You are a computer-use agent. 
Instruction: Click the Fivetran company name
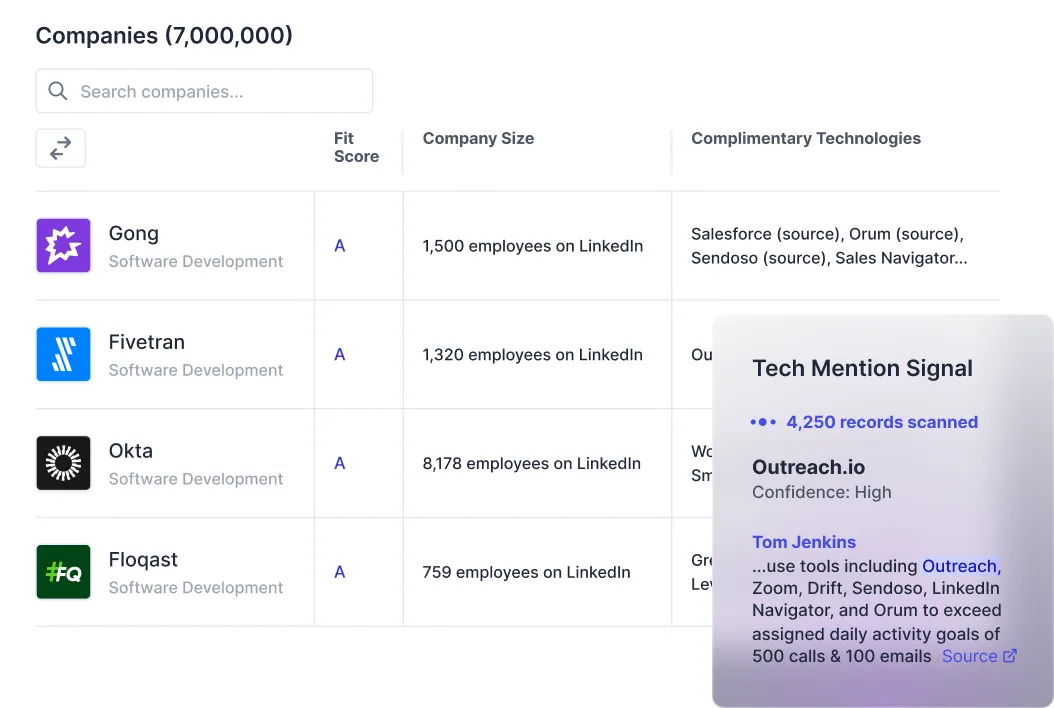coord(147,342)
